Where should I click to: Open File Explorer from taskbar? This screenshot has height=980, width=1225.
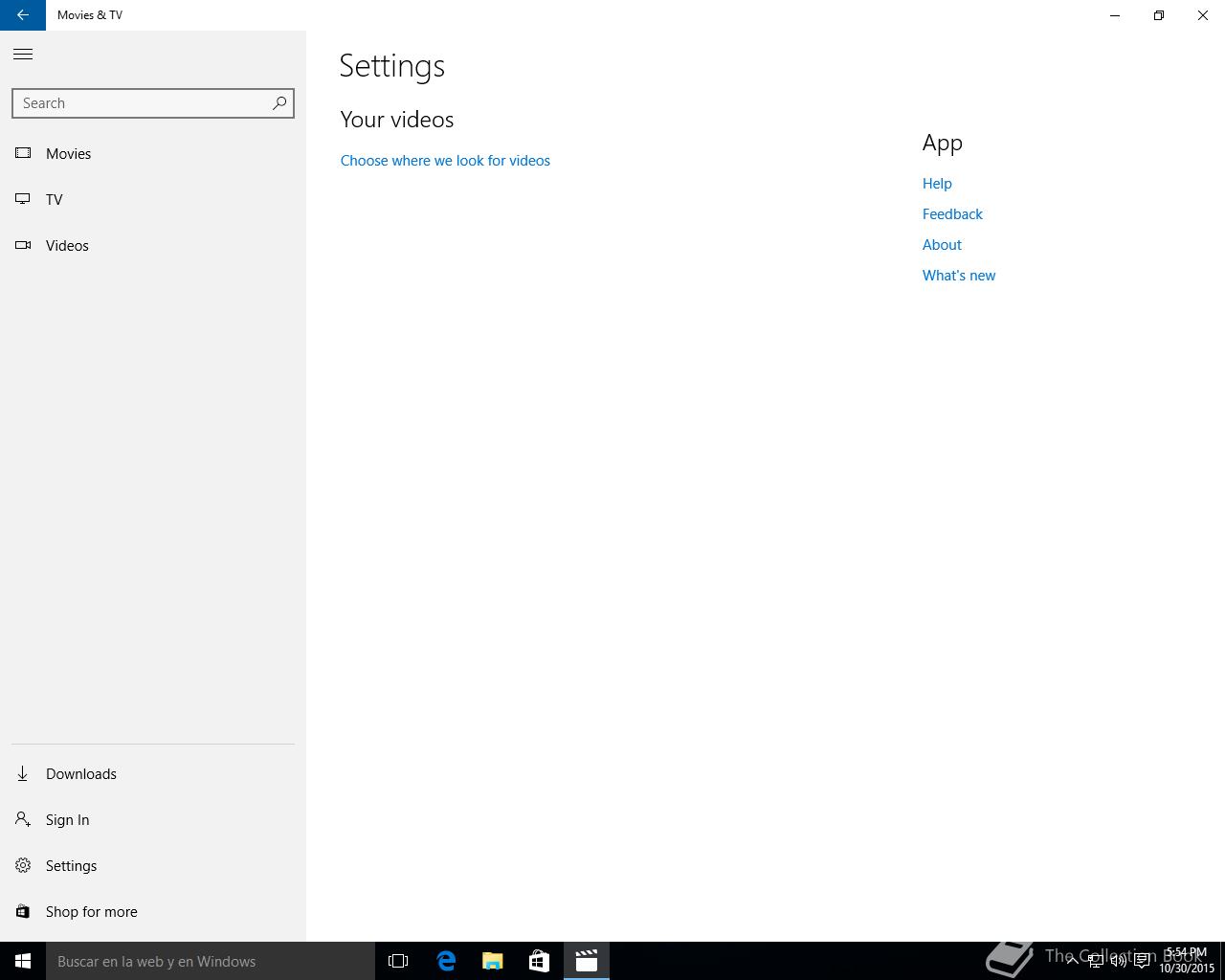pyautogui.click(x=493, y=961)
